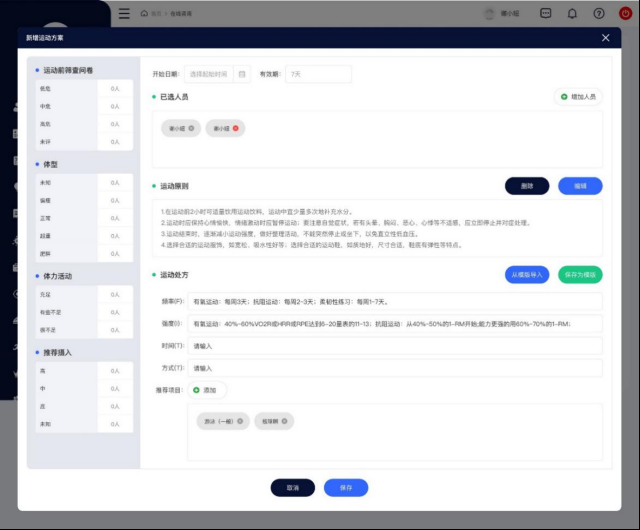Screen dimensions: 640x530
Task: Click principle line 1 about 运动饮料
Action: pyautogui.click(x=257, y=212)
